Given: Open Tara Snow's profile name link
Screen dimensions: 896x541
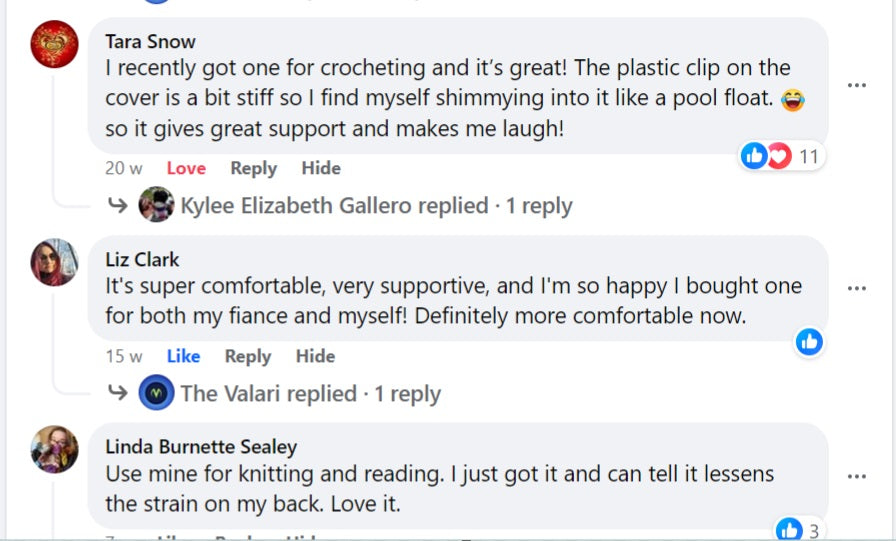Looking at the screenshot, I should [x=150, y=42].
